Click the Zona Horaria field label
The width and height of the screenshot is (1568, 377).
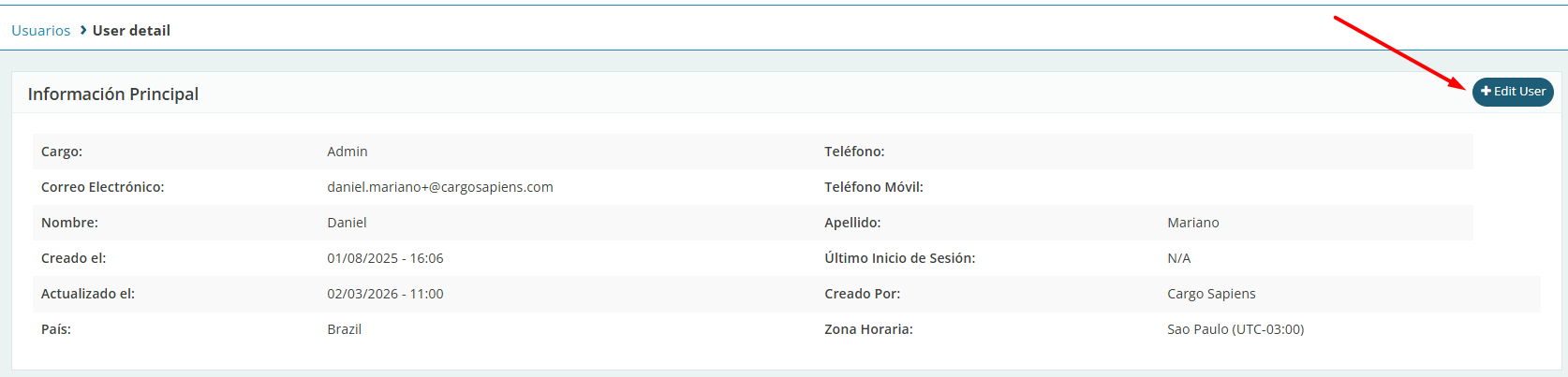pyautogui.click(x=868, y=329)
